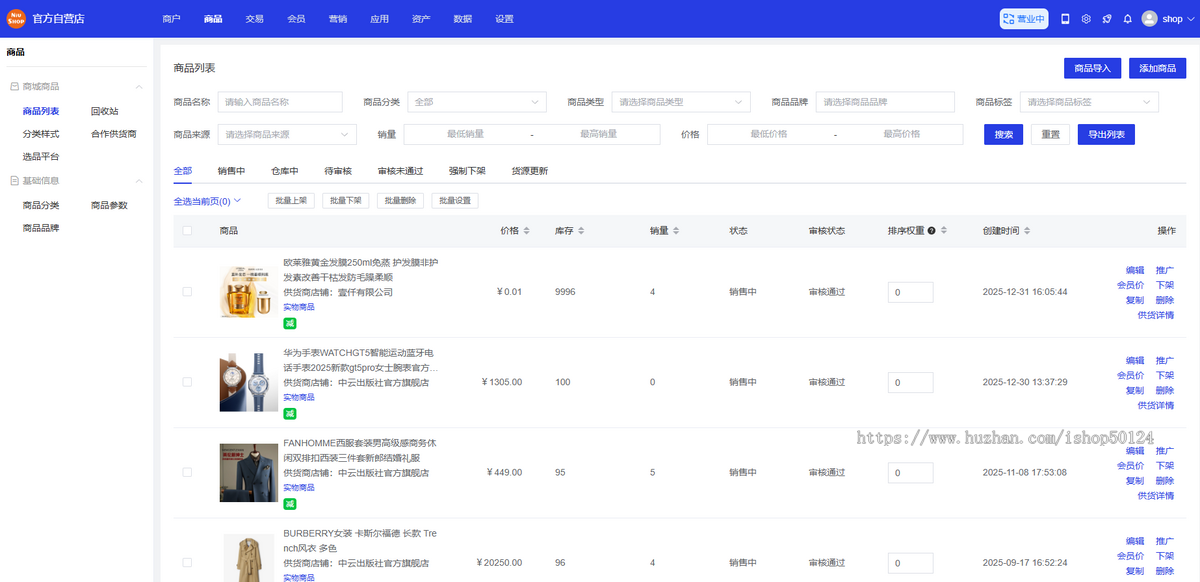Open the 商户 top menu

[x=171, y=19]
